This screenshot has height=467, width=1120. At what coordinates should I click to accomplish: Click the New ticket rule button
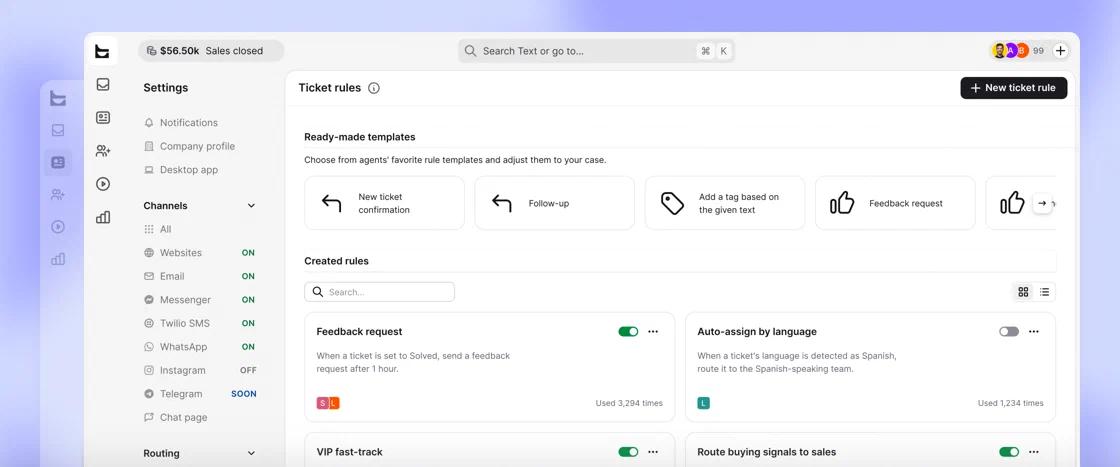(x=1014, y=88)
